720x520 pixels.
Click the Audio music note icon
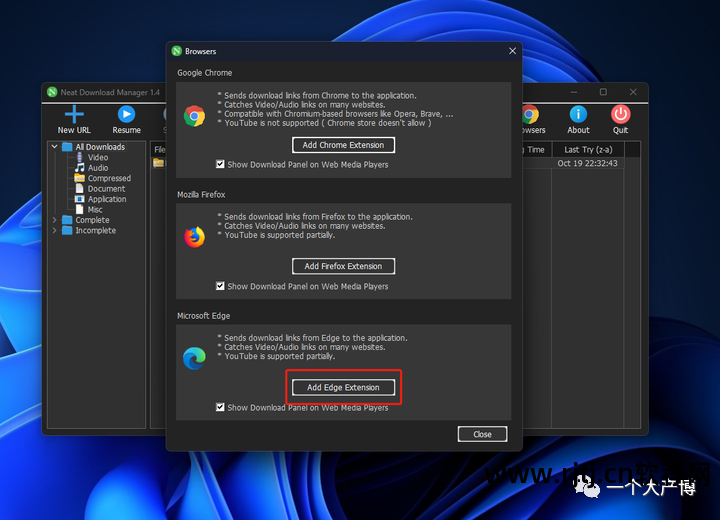(80, 168)
